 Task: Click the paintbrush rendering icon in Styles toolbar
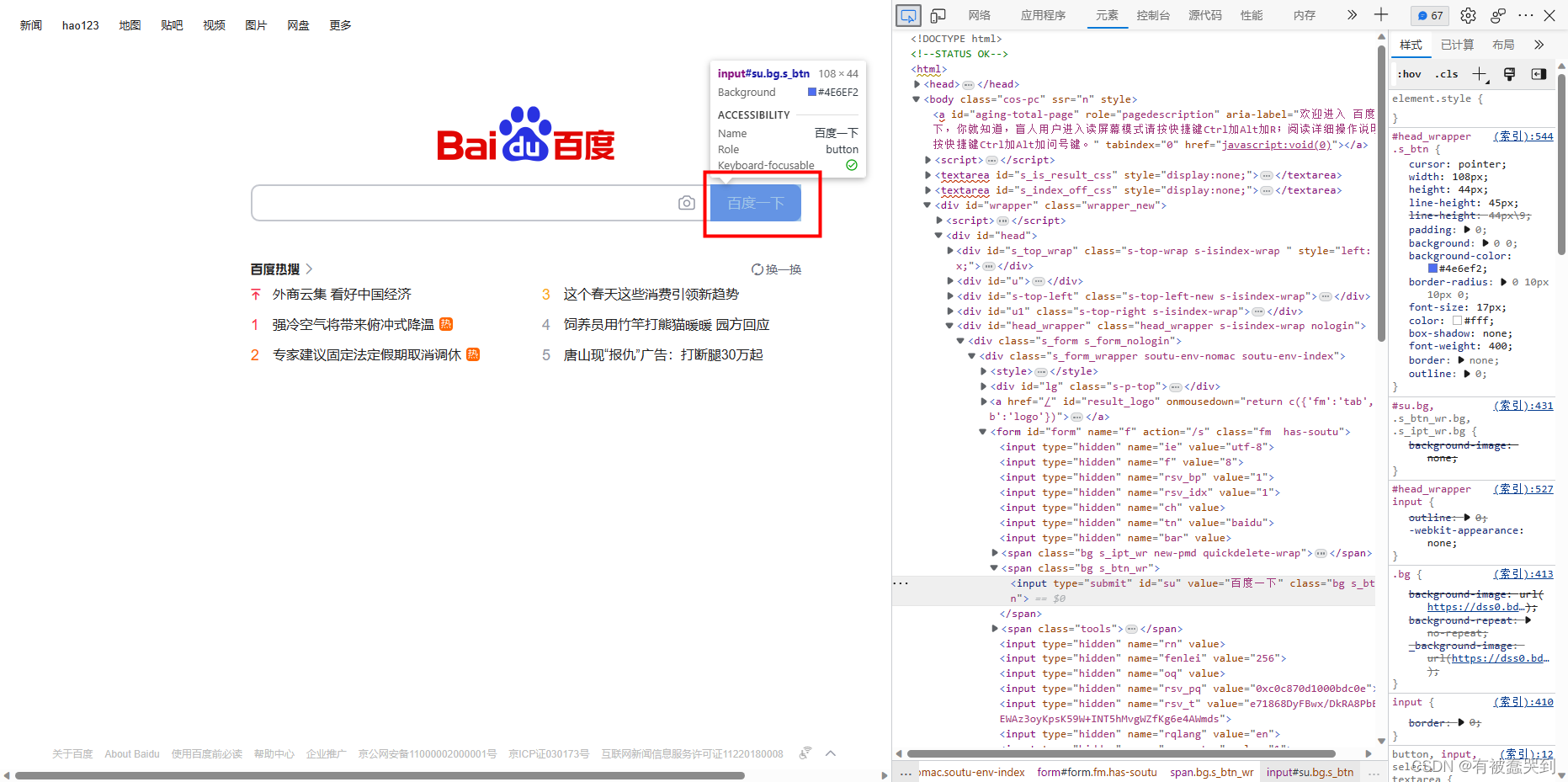point(1509,74)
